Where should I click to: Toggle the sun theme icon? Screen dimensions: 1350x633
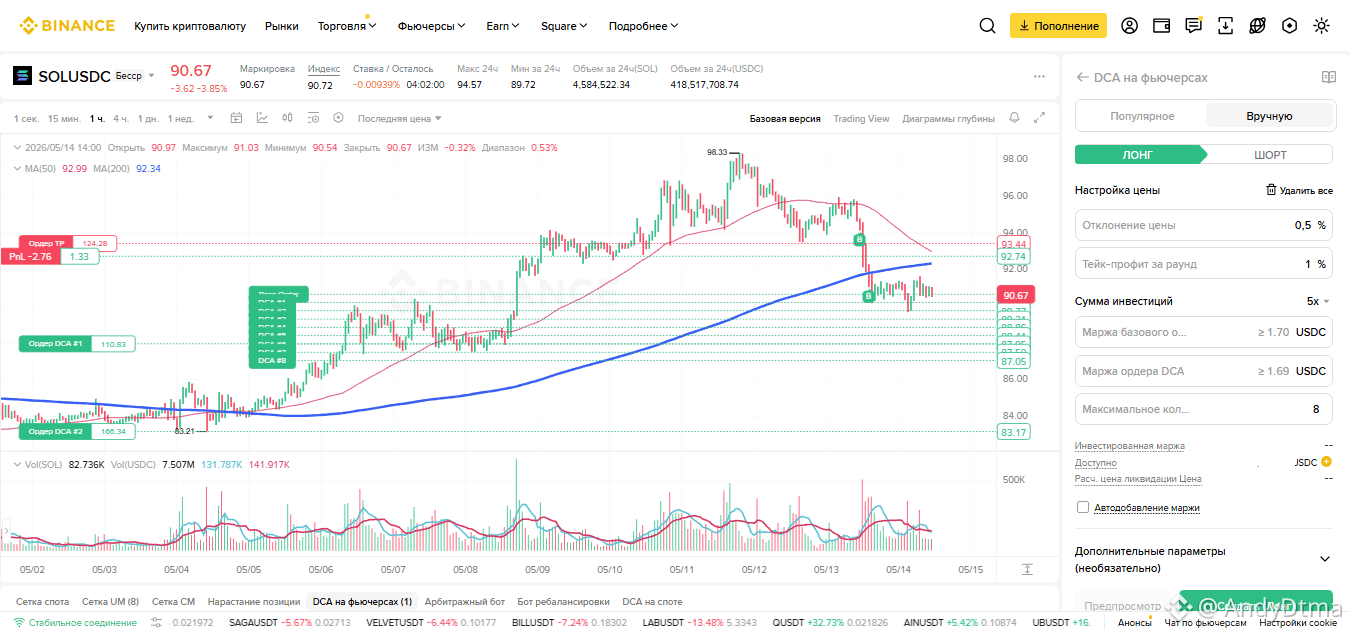point(1322,26)
